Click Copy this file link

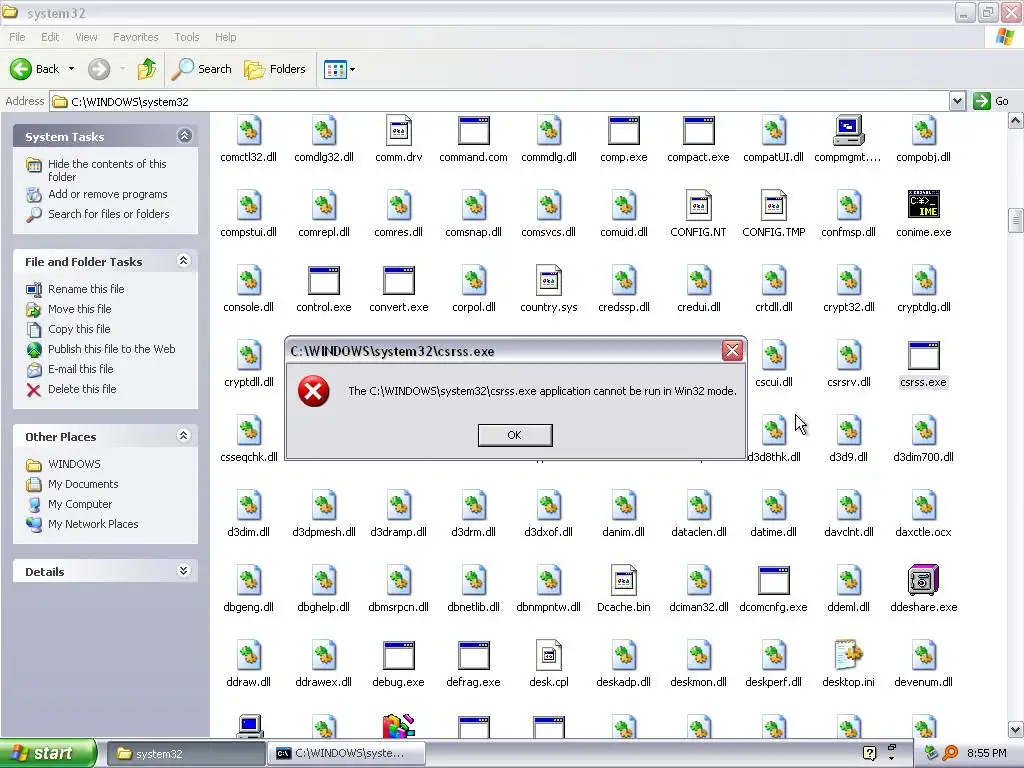(x=79, y=329)
